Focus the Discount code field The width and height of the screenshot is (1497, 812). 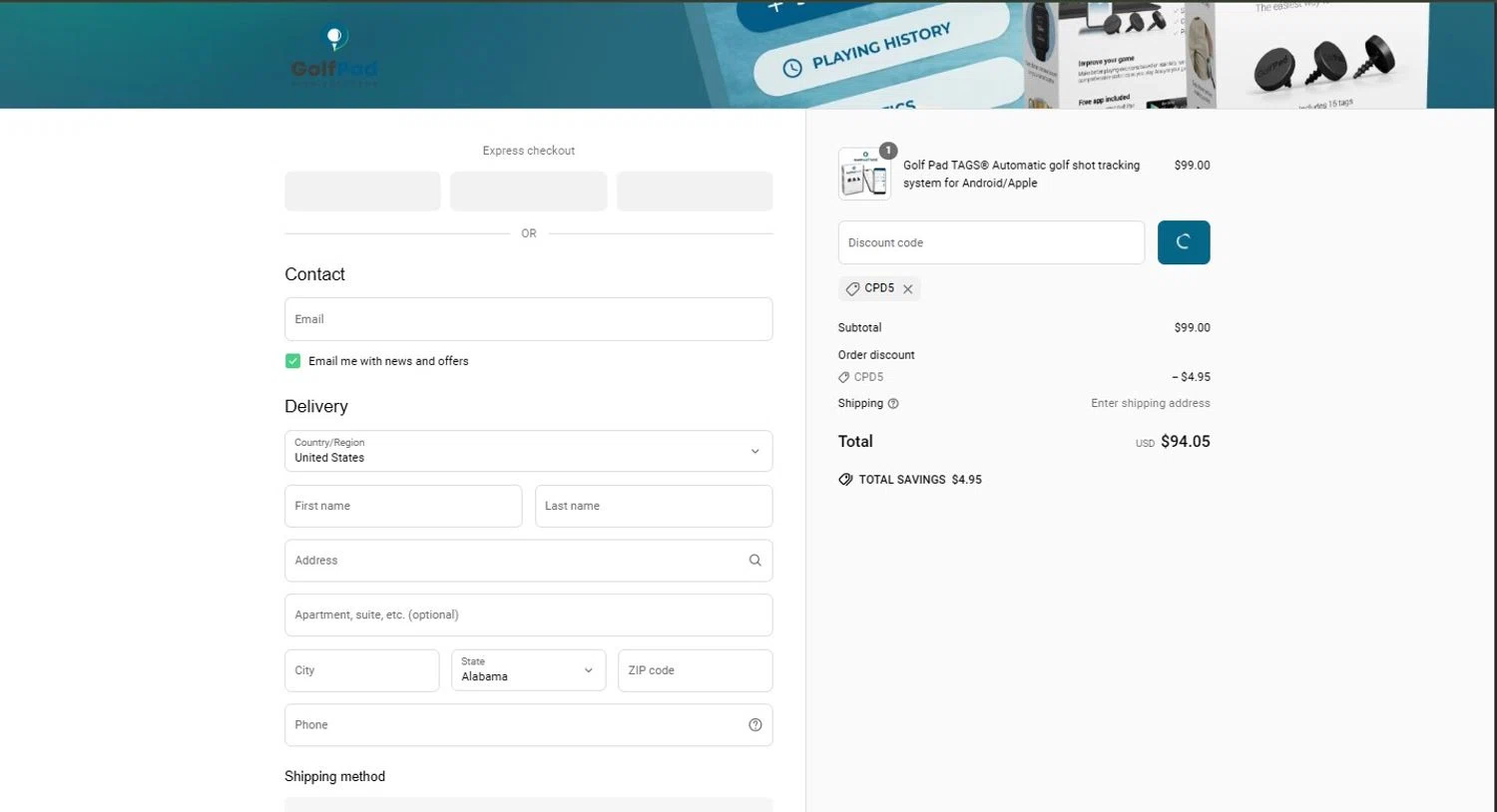click(x=991, y=242)
